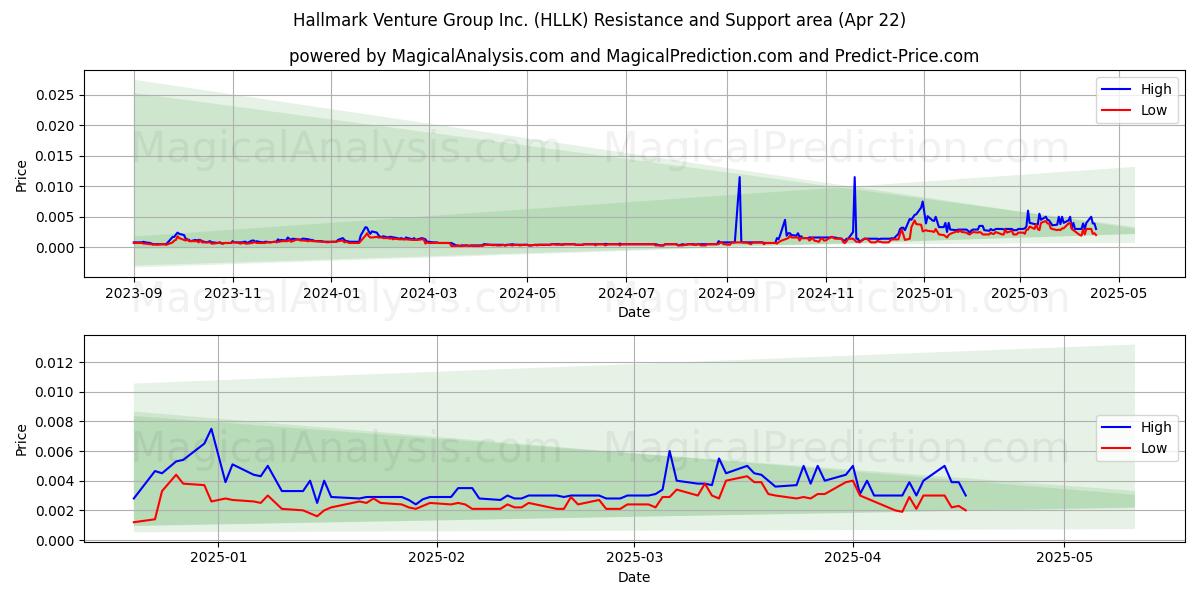Viewport: 1200px width, 600px height.
Task: Click '2024-01' date label on top chart axis
Action: click(331, 293)
